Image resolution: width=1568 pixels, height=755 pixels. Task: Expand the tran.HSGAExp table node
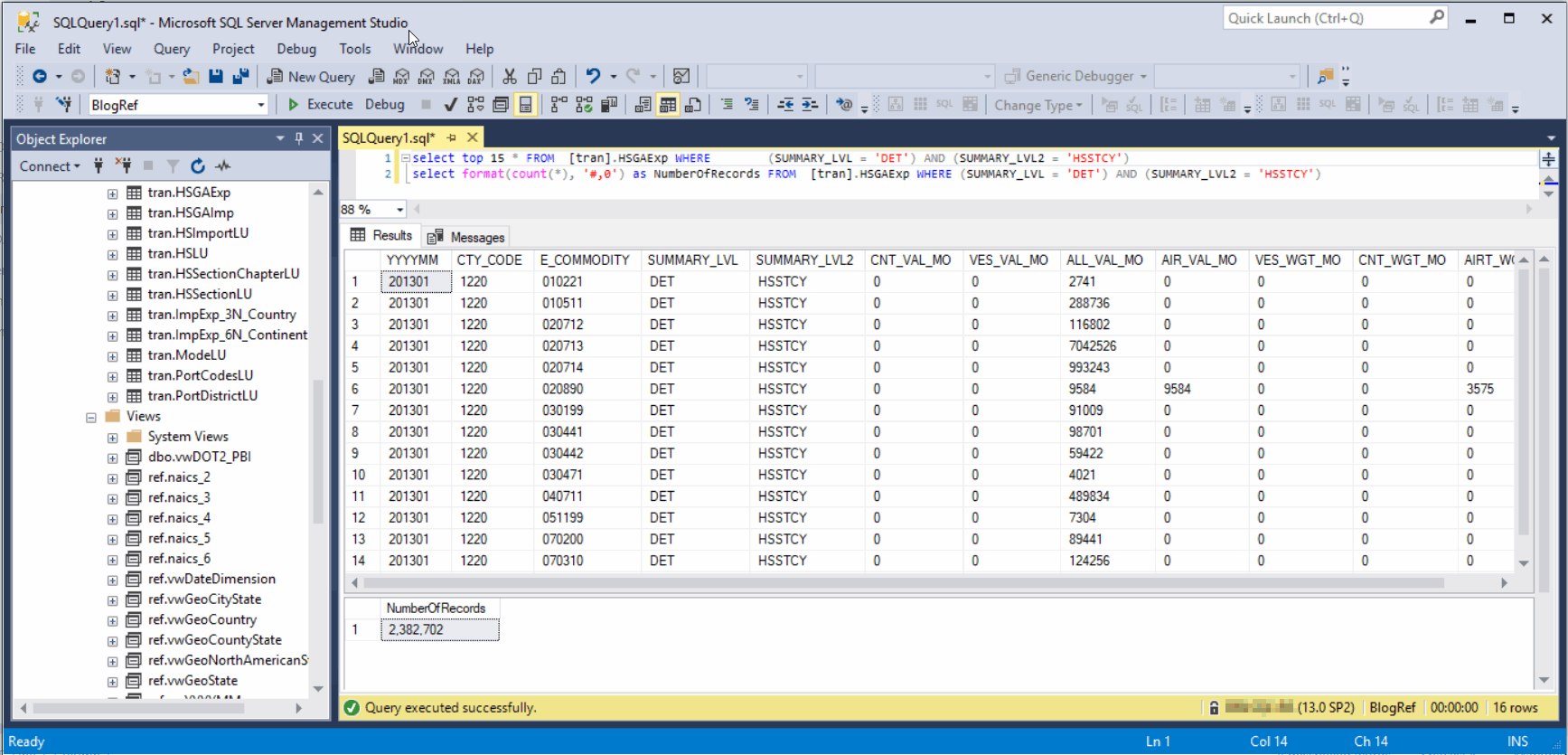112,193
